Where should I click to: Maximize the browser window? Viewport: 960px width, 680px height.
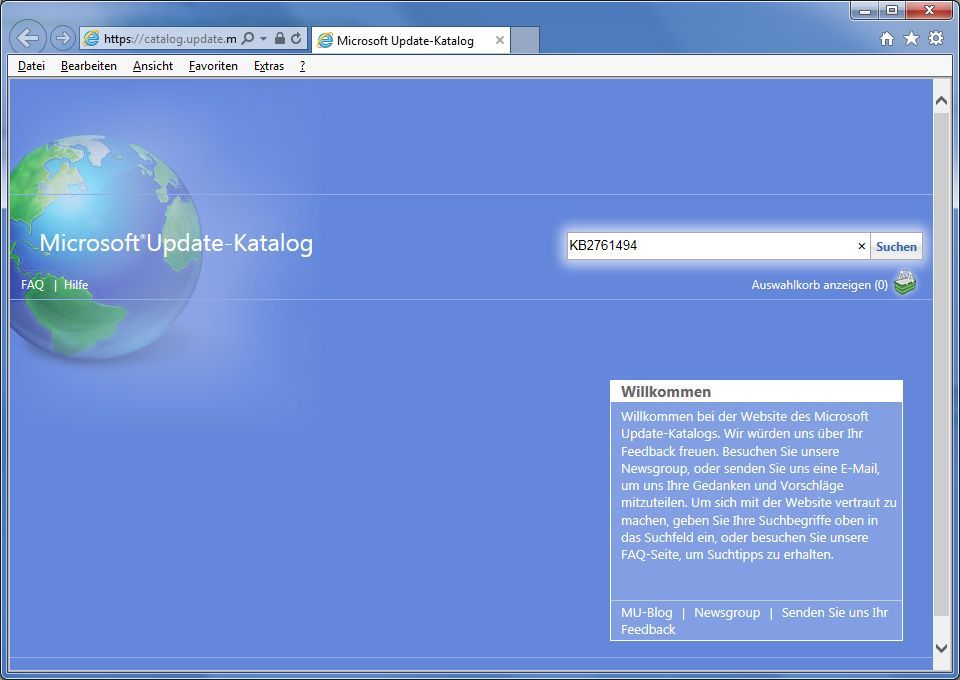(x=892, y=10)
